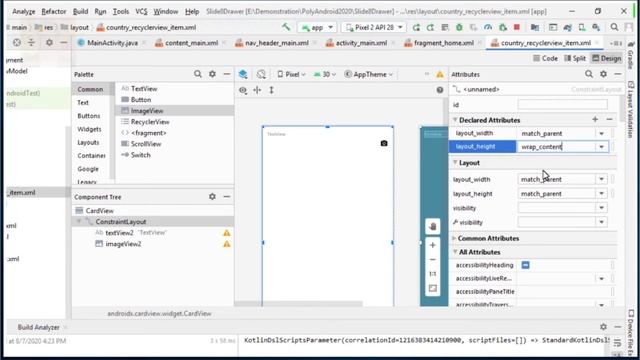Viewport: 640px width, 360px height.
Task: Select the Layouts palette category
Action: [88, 142]
